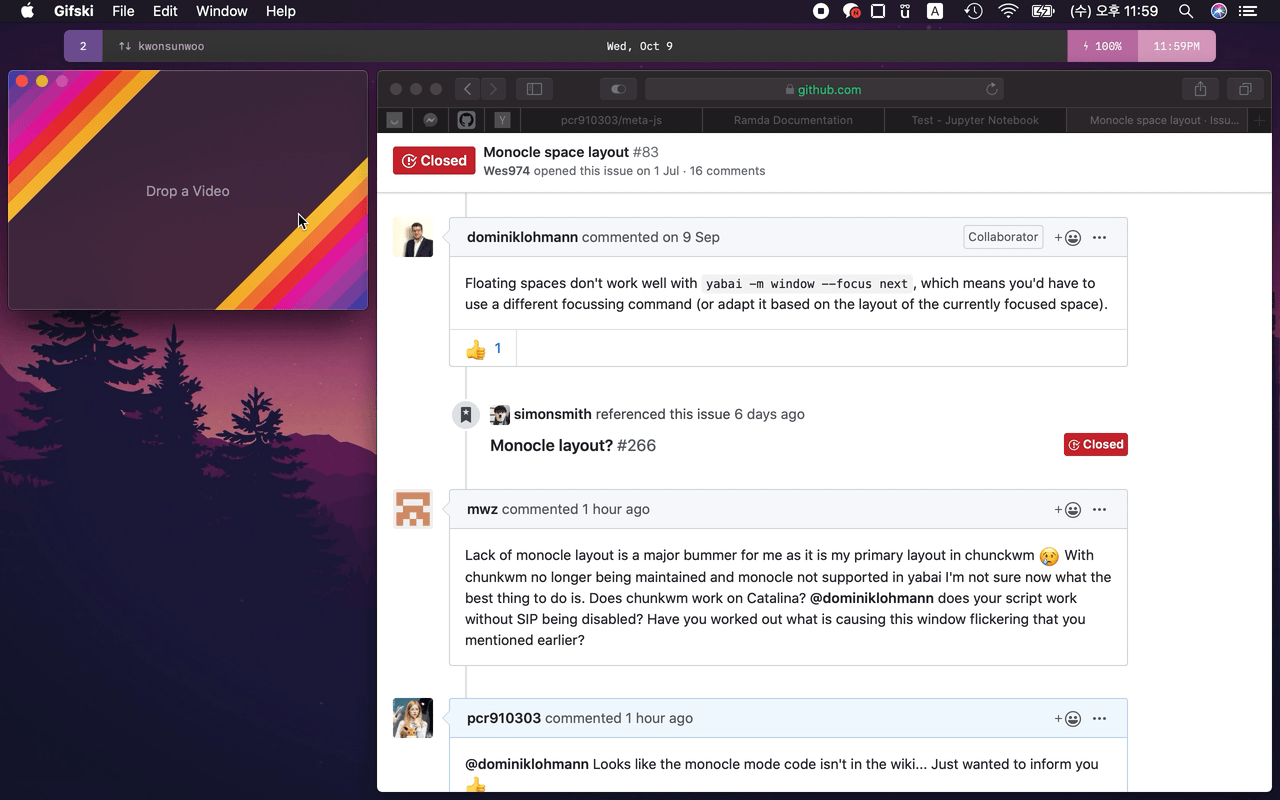1280x800 pixels.
Task: Toggle the Safari toolbar switch button
Action: [x=618, y=89]
